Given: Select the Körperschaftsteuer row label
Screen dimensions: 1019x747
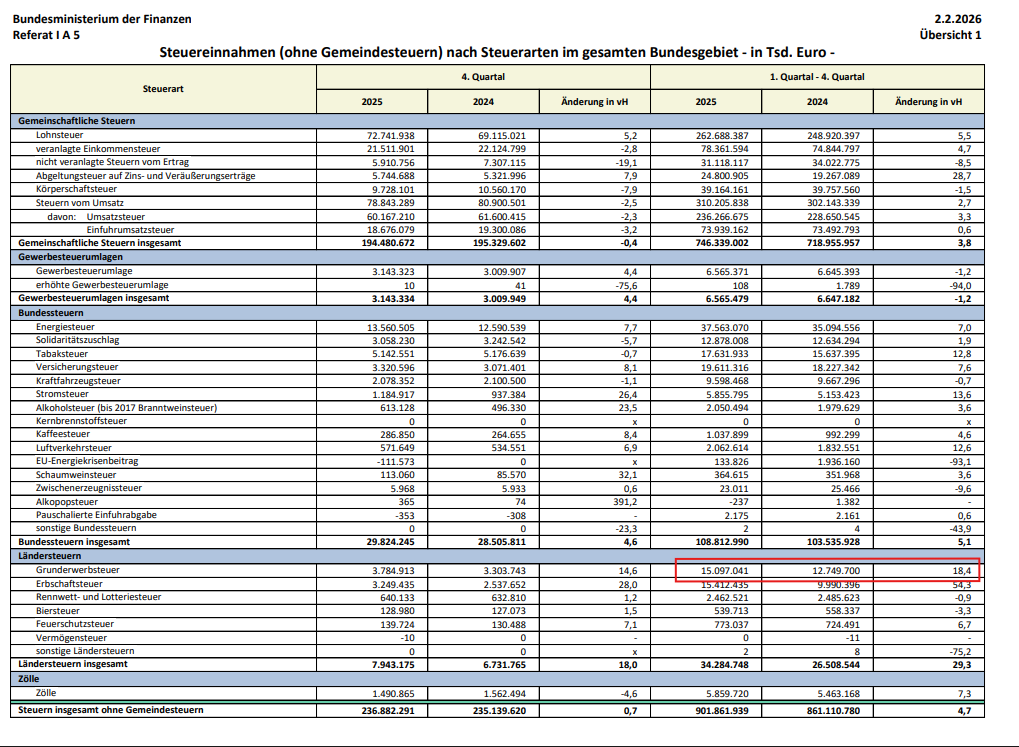Looking at the screenshot, I should click(x=76, y=189).
